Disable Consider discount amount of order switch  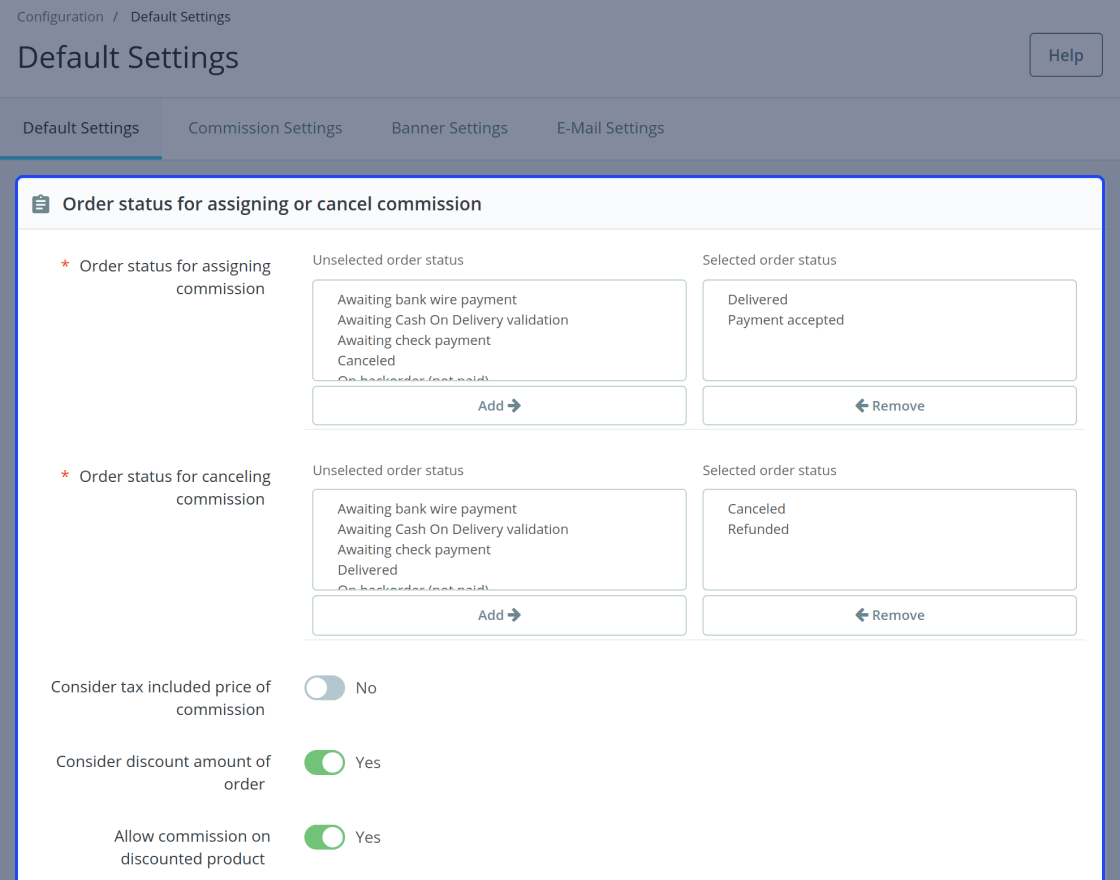point(324,762)
